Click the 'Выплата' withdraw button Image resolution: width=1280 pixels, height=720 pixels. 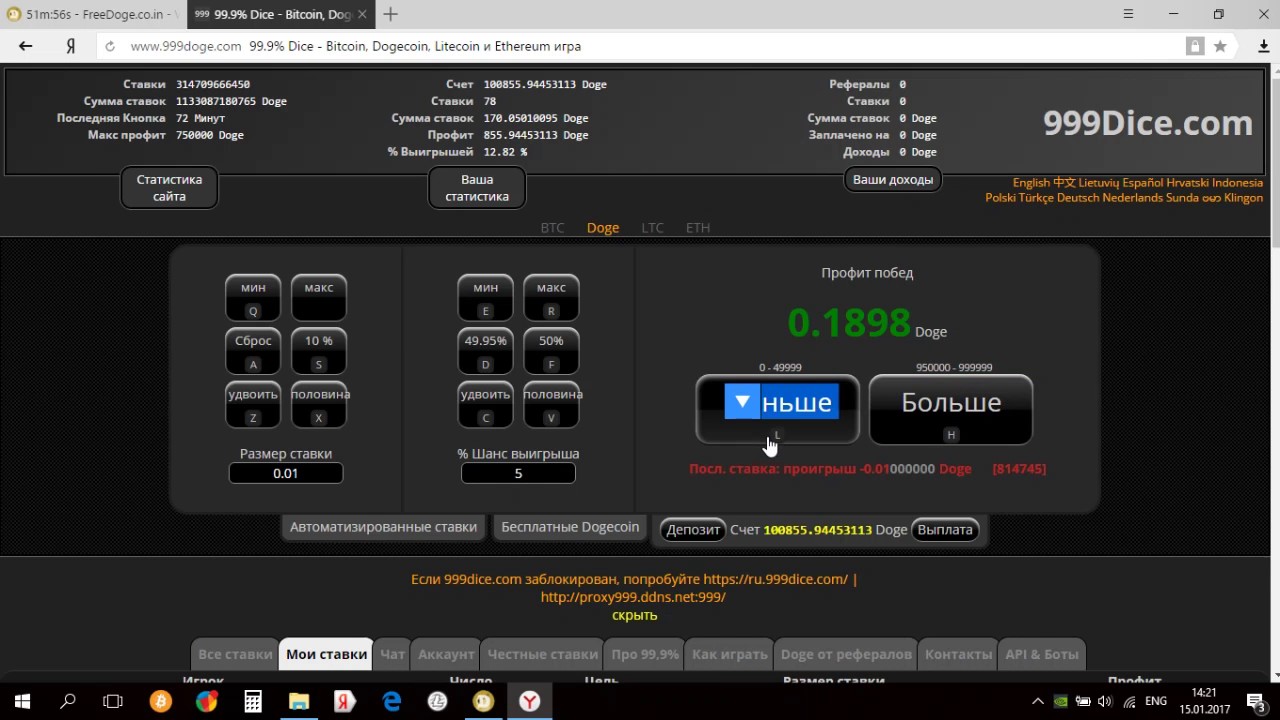tap(945, 530)
